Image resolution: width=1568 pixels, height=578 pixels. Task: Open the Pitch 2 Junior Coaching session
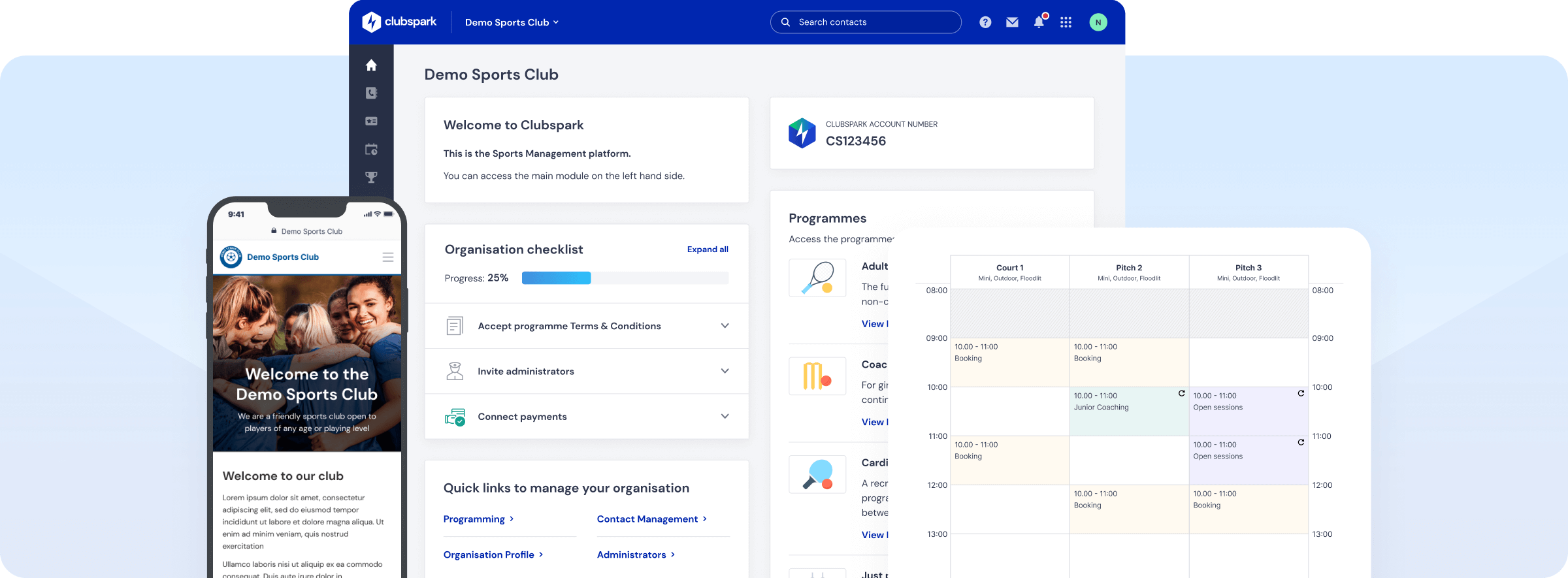[1129, 411]
